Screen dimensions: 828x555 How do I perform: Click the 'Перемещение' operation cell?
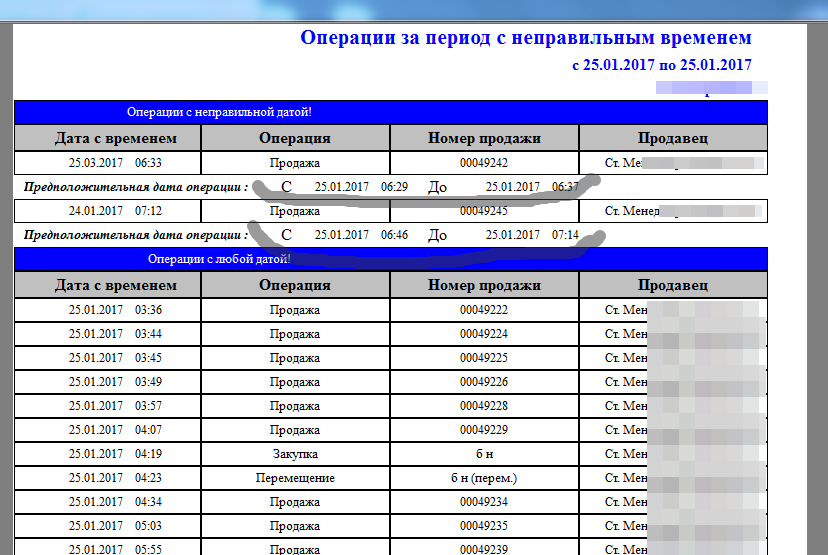(x=295, y=478)
